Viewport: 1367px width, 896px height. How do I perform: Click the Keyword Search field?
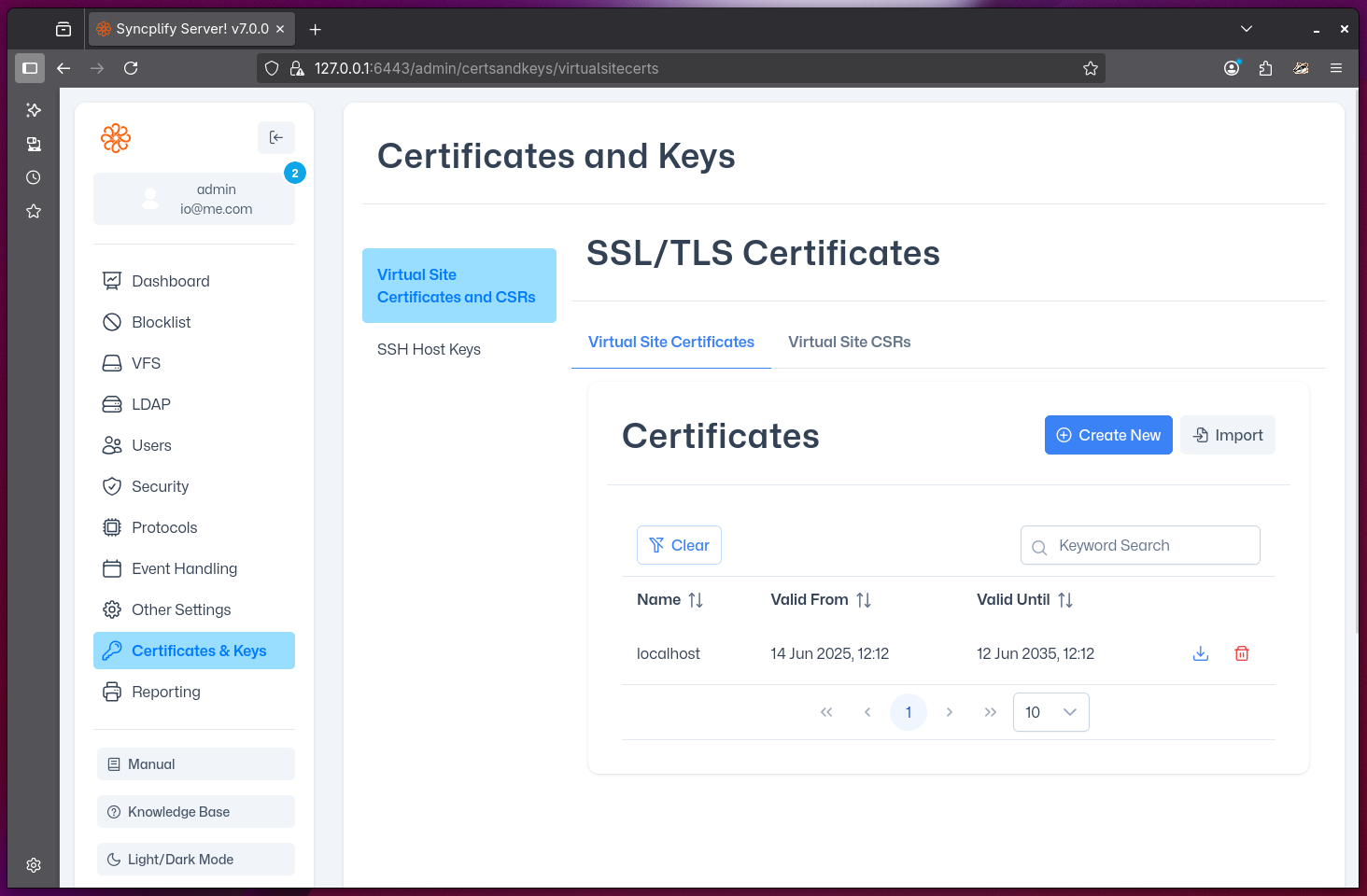(1139, 545)
